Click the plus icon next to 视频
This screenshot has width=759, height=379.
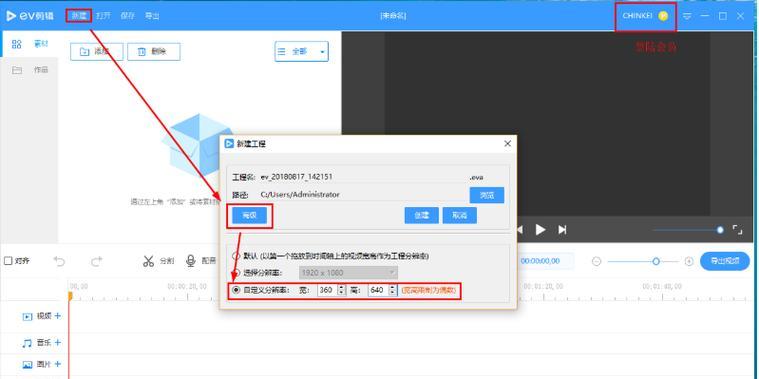[x=58, y=316]
